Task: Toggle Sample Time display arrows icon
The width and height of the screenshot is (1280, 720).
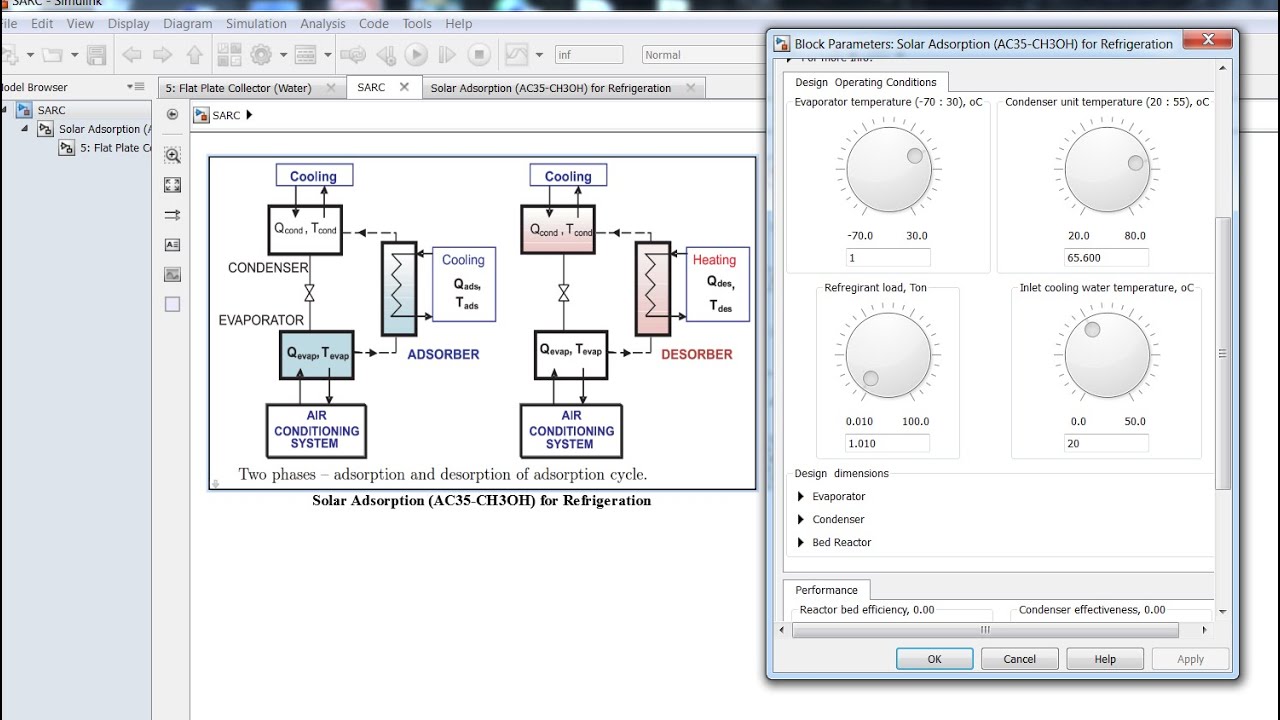Action: coord(172,215)
